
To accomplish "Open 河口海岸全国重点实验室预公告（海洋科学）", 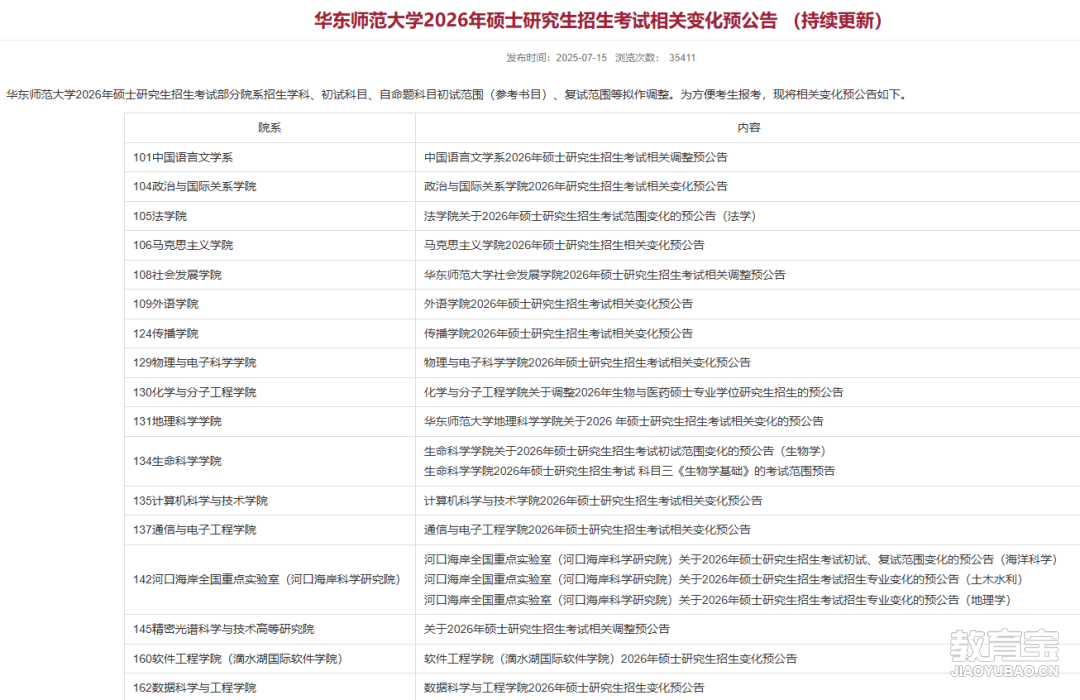I will click(x=740, y=559).
